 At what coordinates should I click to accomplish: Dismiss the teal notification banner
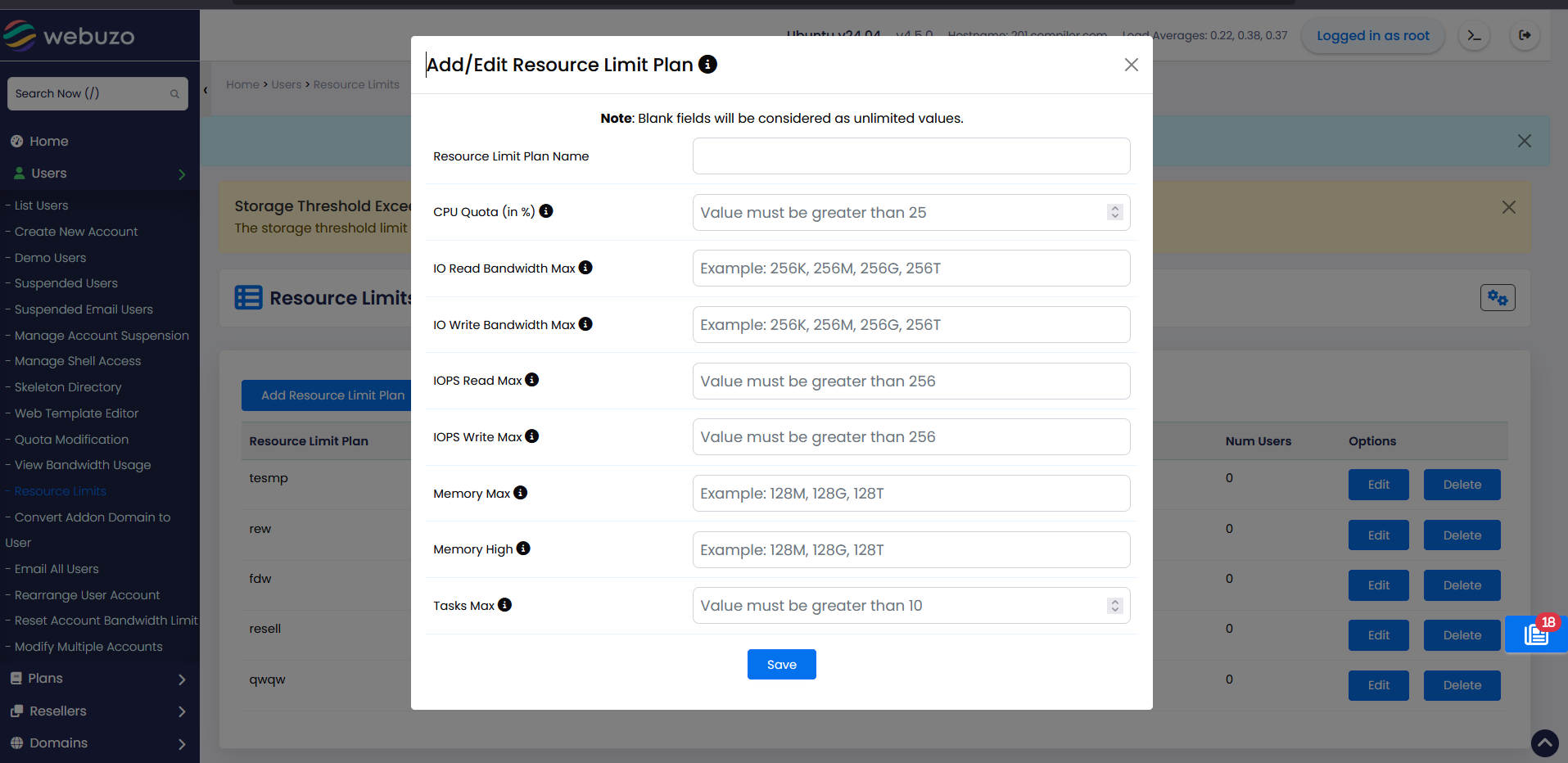(1525, 141)
